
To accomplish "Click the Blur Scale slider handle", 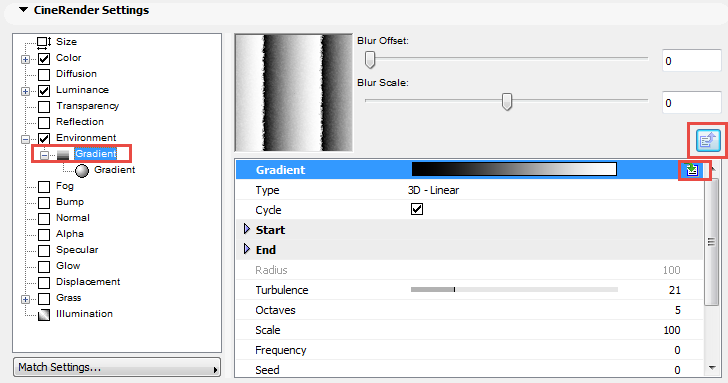I will tap(507, 101).
